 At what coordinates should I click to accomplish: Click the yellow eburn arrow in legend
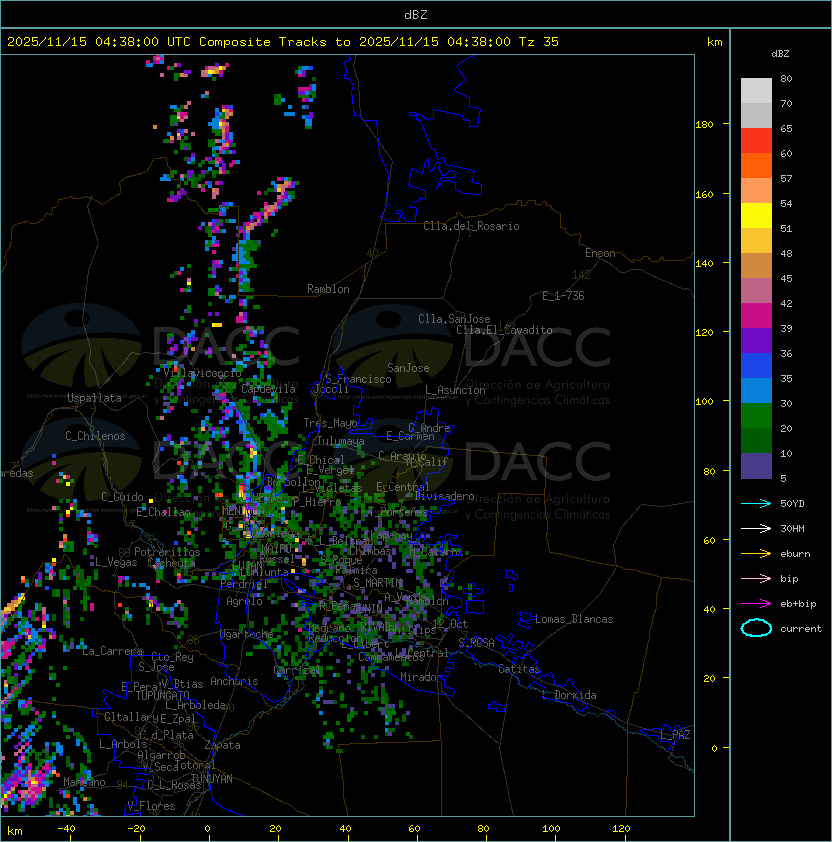pyautogui.click(x=756, y=554)
